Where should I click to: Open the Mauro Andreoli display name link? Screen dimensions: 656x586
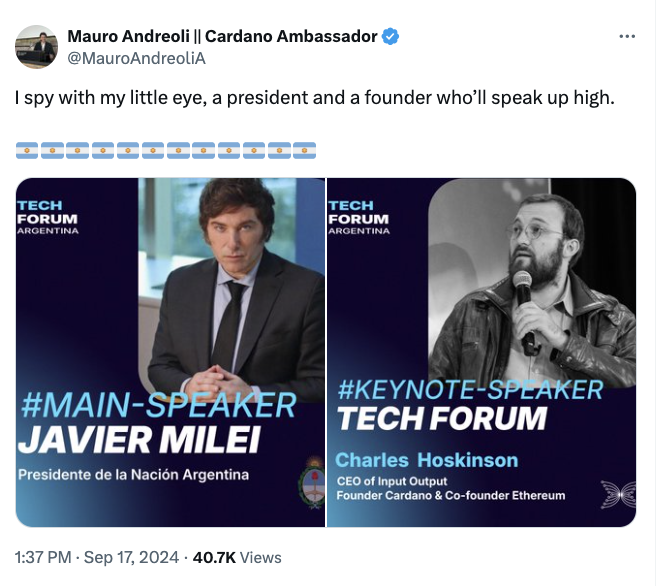[222, 36]
